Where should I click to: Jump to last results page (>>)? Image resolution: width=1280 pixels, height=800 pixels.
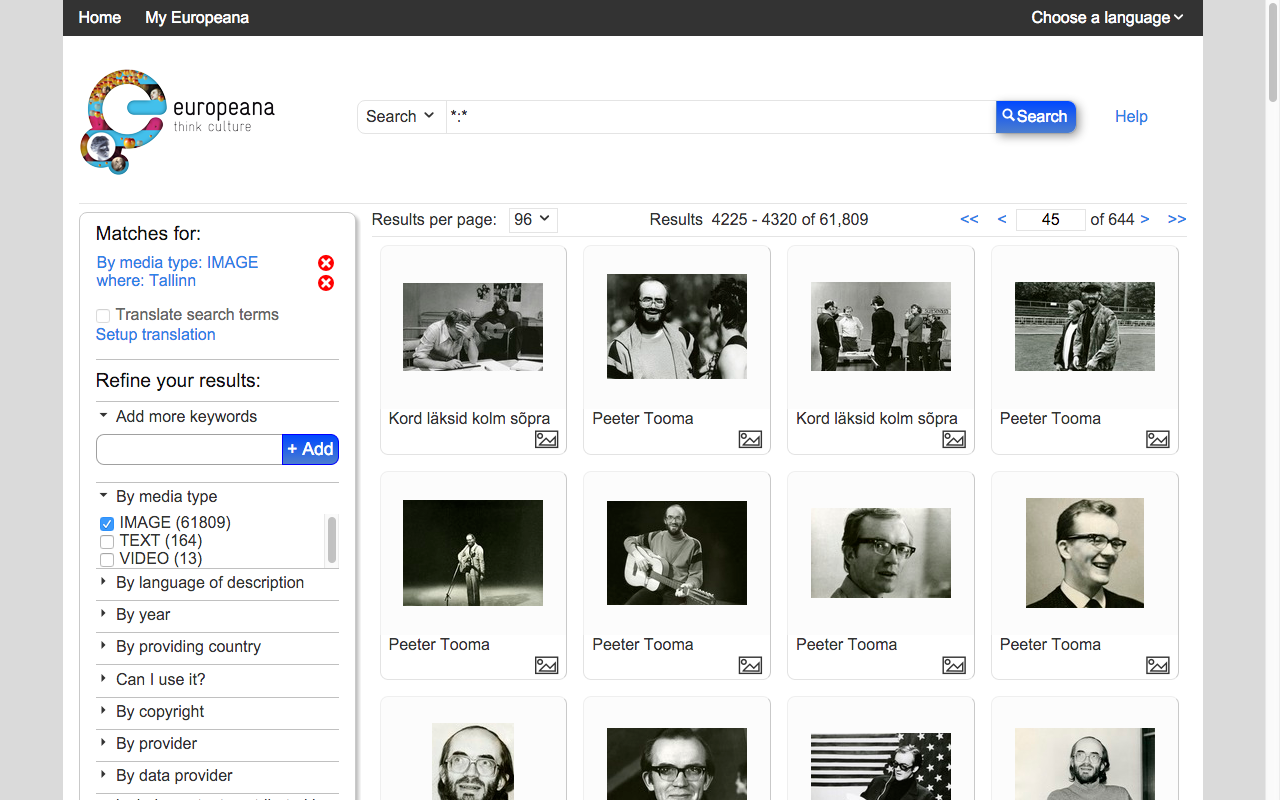point(1177,219)
